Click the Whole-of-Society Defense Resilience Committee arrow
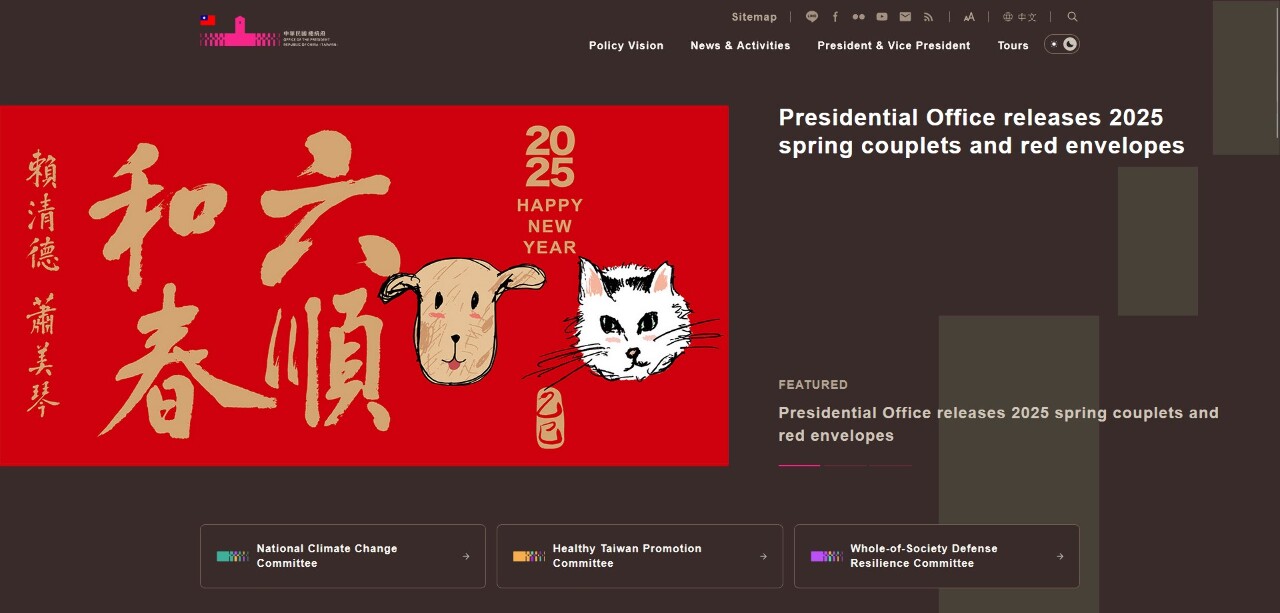 click(1060, 556)
